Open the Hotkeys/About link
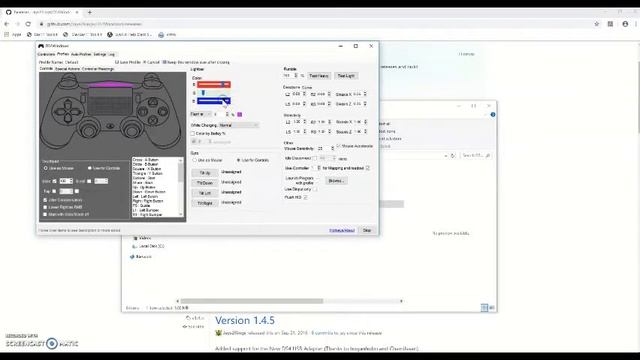Image resolution: width=640 pixels, height=360 pixels. [x=342, y=230]
